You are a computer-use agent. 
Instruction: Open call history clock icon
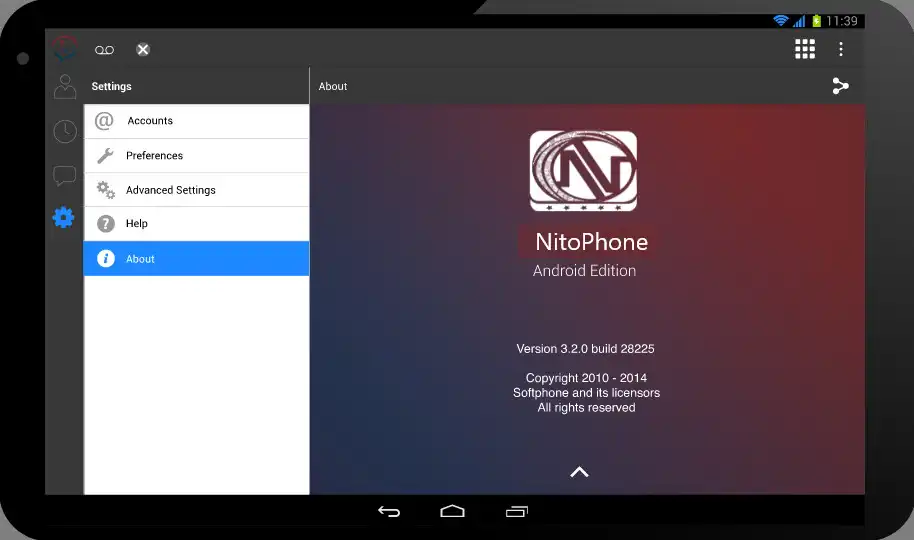[x=65, y=131]
